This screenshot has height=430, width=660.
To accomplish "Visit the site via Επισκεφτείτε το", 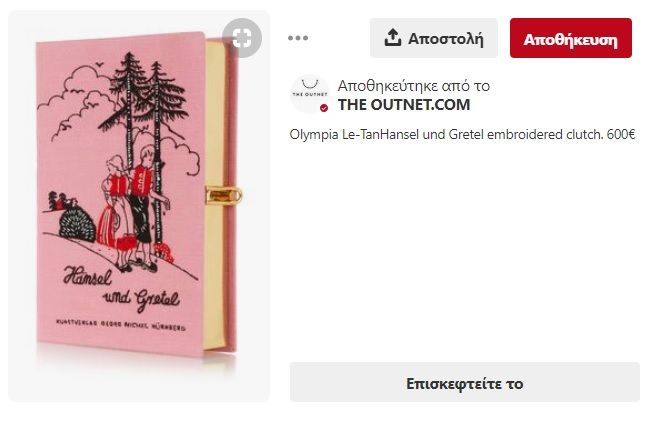I will [x=465, y=382].
